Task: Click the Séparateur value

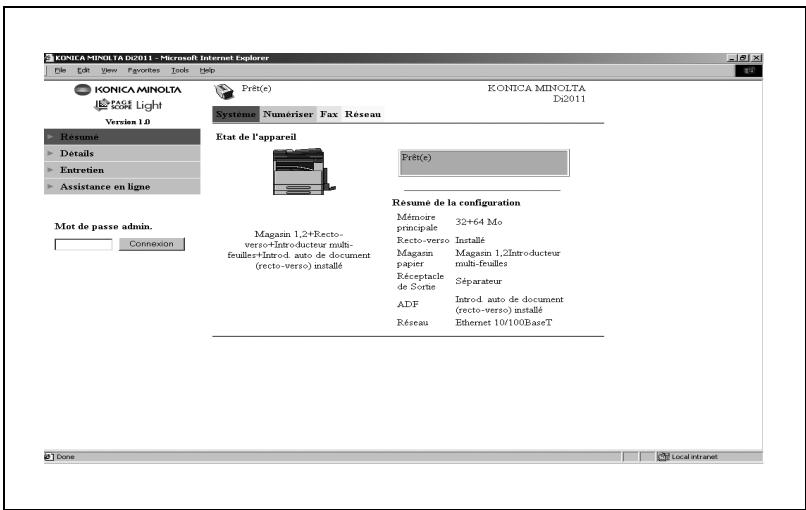Action: 479,281
